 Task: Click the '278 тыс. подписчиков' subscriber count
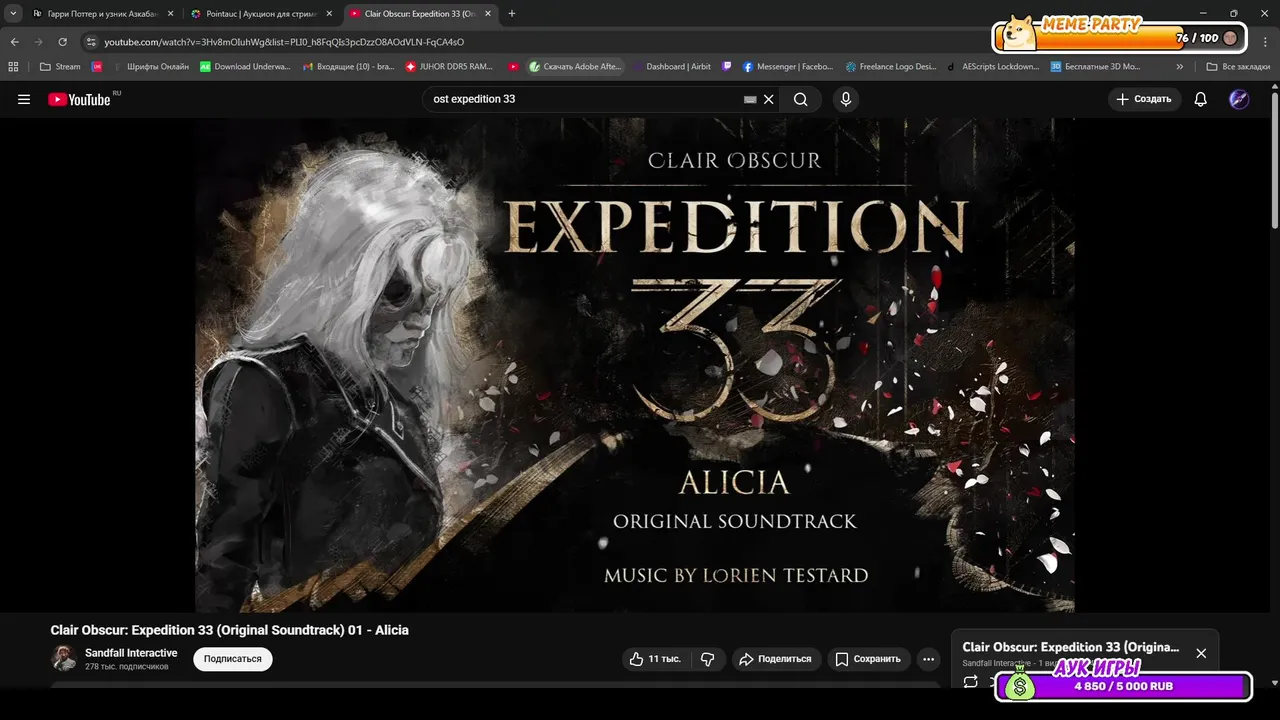click(x=127, y=666)
